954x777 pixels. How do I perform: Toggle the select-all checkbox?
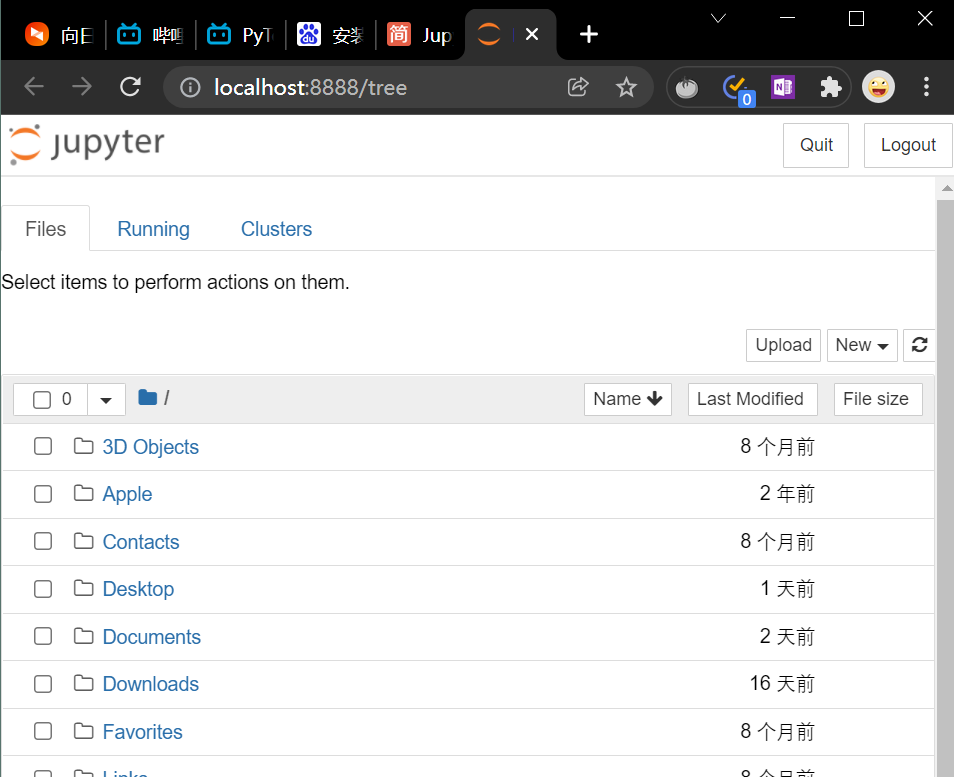[x=42, y=400]
